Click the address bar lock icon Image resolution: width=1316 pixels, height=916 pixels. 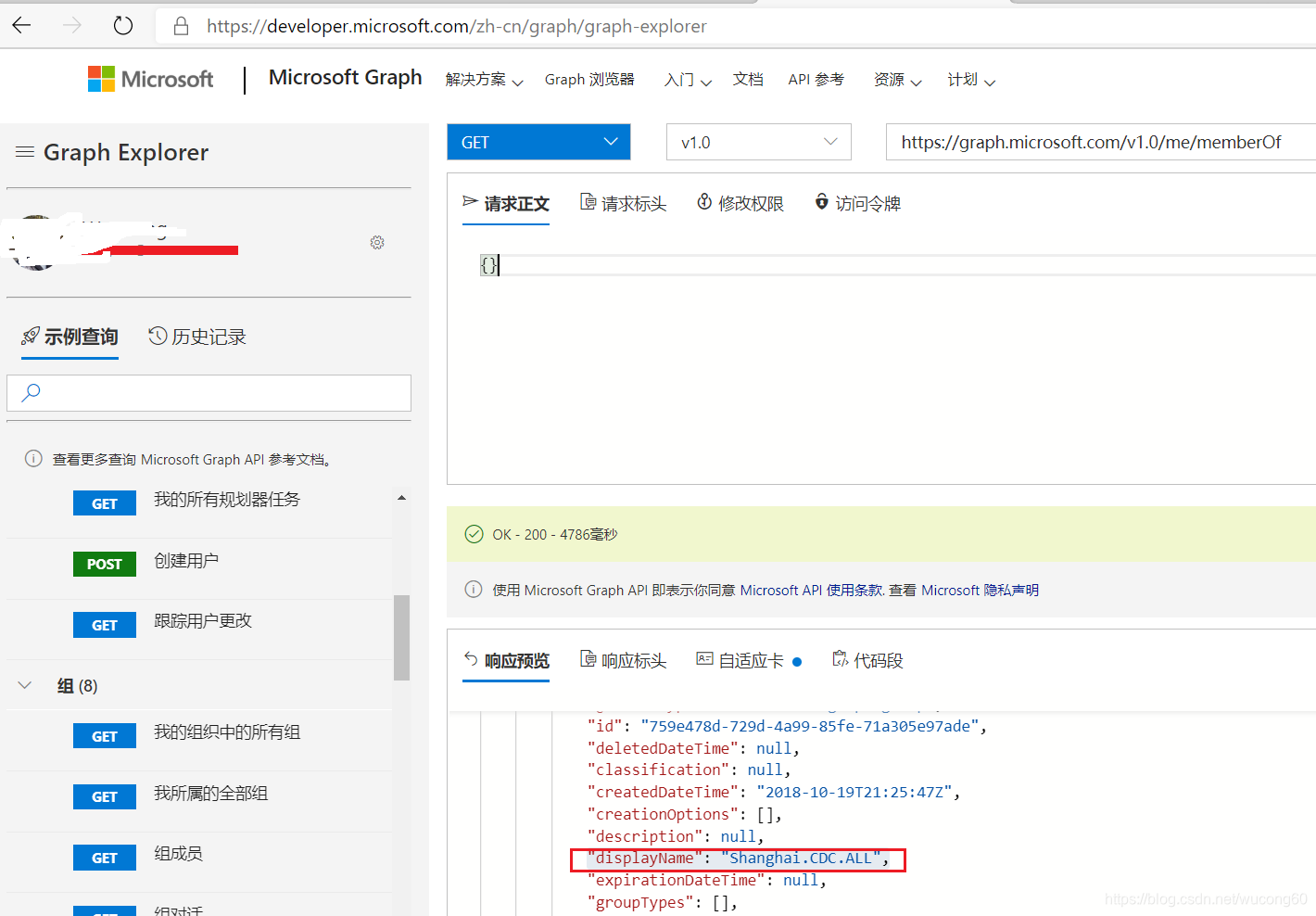[x=182, y=26]
